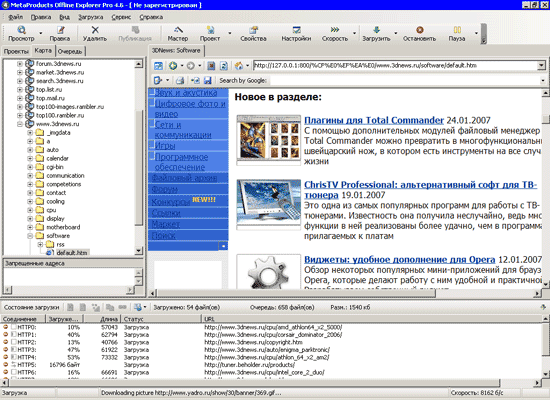This screenshot has width=550, height=400.
Task: Click third icon after Состояние загрузки label
Action: tap(96, 307)
